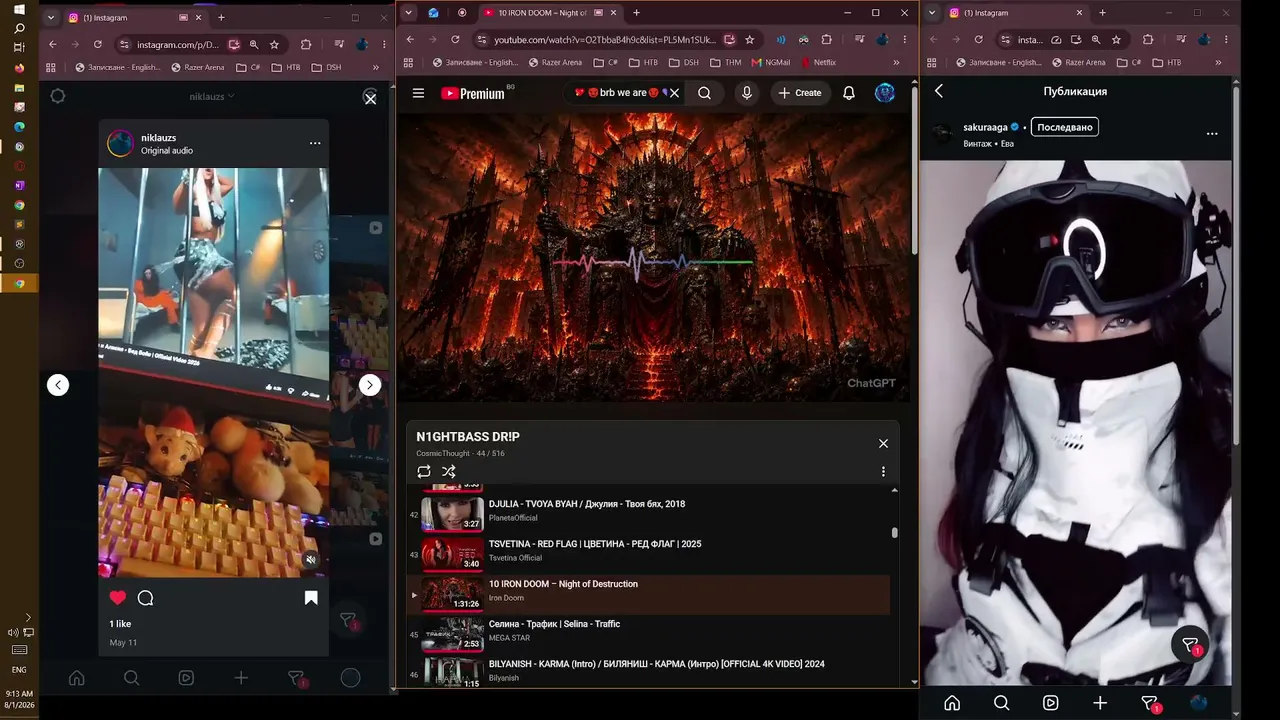Open Reels in left Instagram bottom navigation
The image size is (1280, 720).
(186, 678)
